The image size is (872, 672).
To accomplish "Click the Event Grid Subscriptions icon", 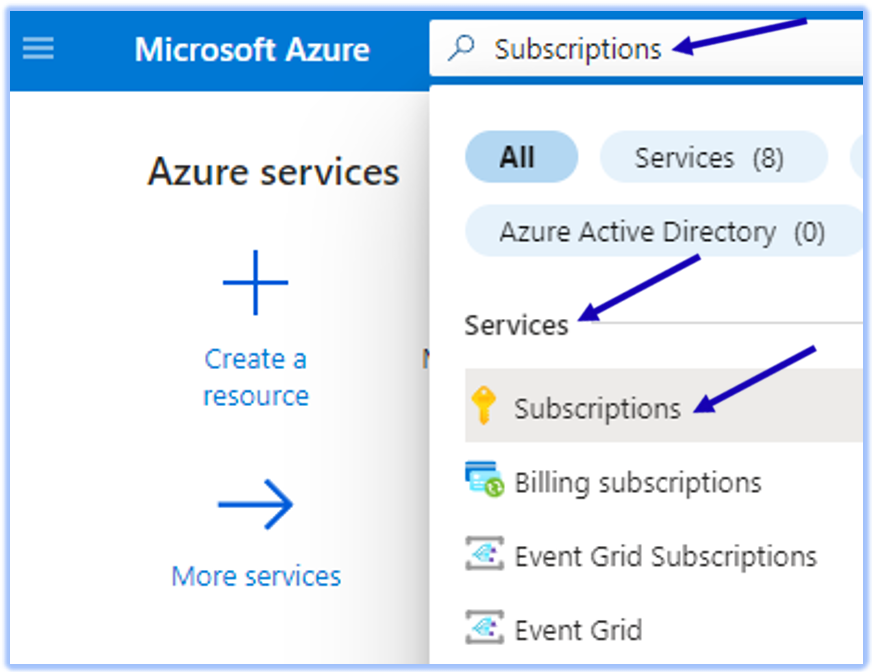I will [484, 555].
